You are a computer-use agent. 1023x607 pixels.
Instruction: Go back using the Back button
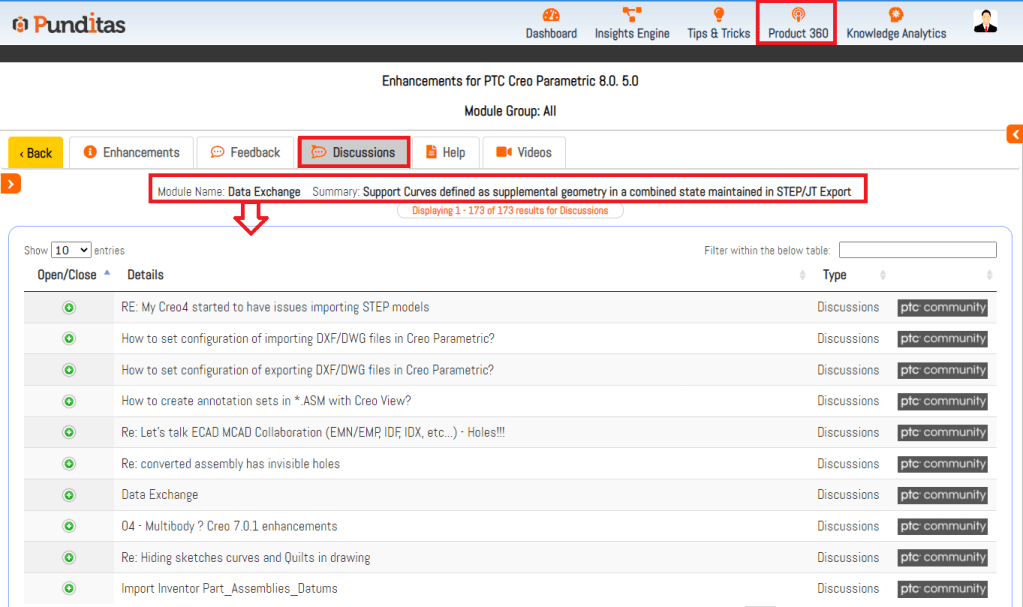[x=36, y=153]
